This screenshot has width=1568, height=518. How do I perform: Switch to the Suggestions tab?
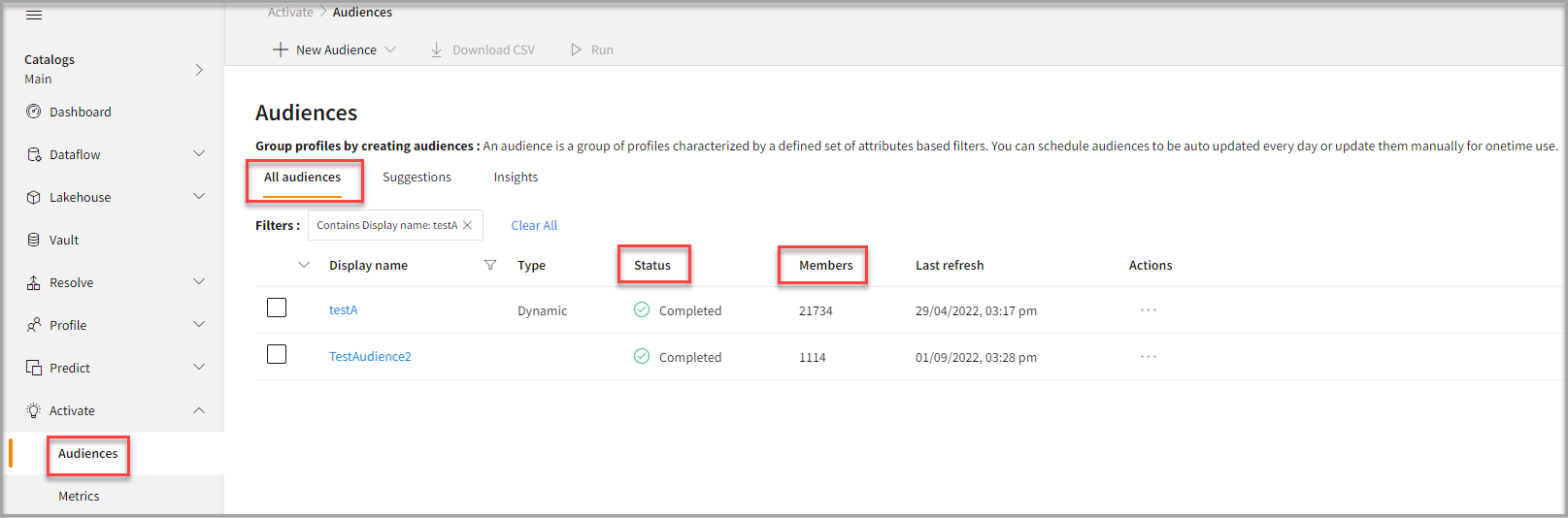click(x=417, y=178)
